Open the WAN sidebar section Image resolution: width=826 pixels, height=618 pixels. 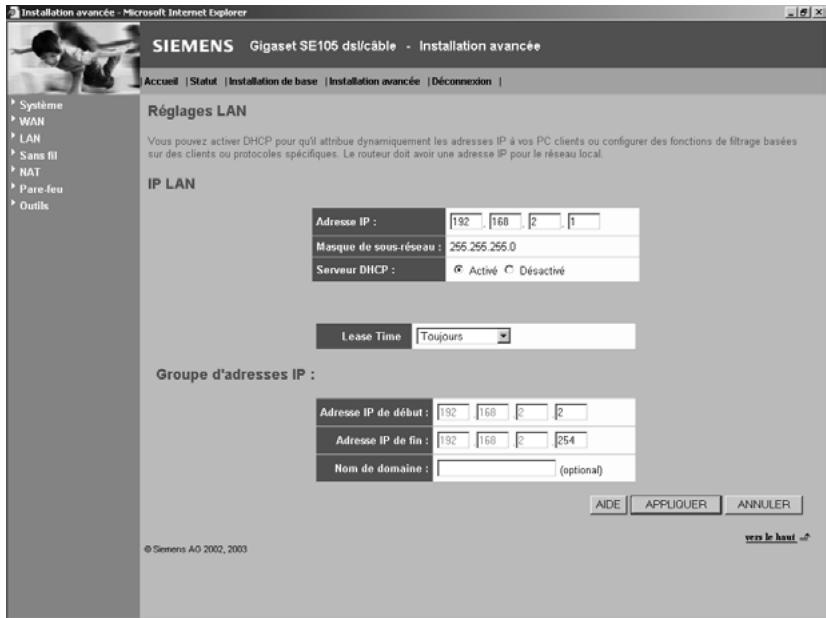(32, 122)
